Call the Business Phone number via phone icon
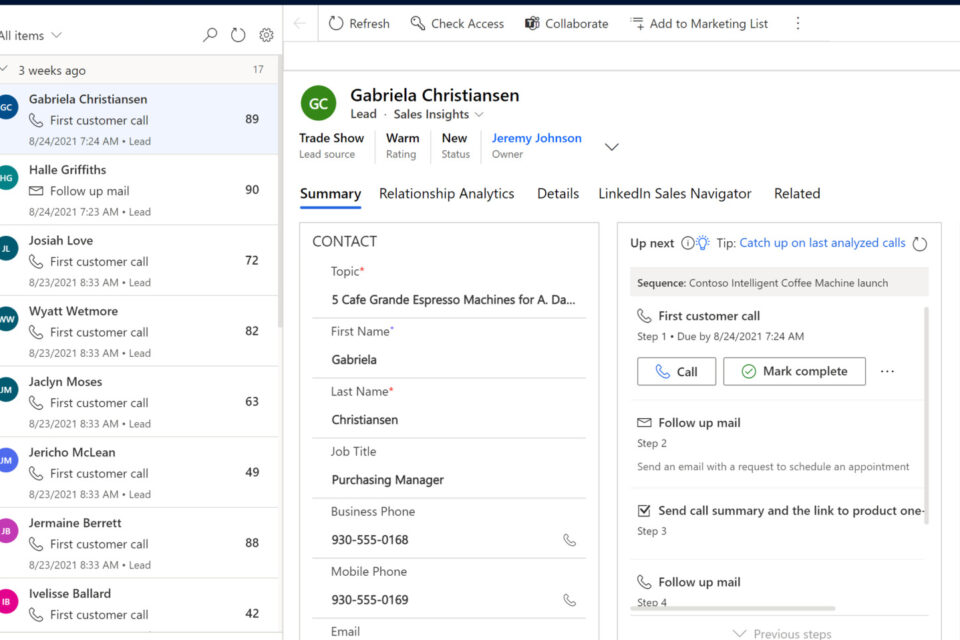 [569, 540]
